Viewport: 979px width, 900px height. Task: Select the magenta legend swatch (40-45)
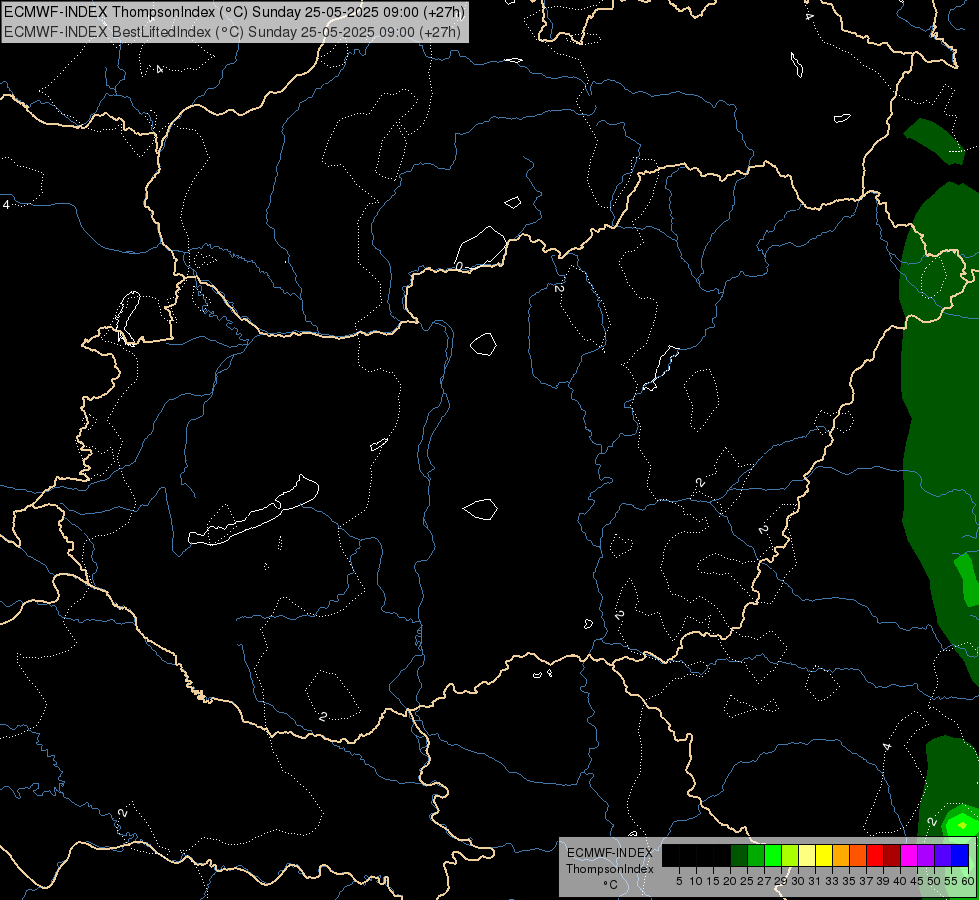pyautogui.click(x=908, y=855)
